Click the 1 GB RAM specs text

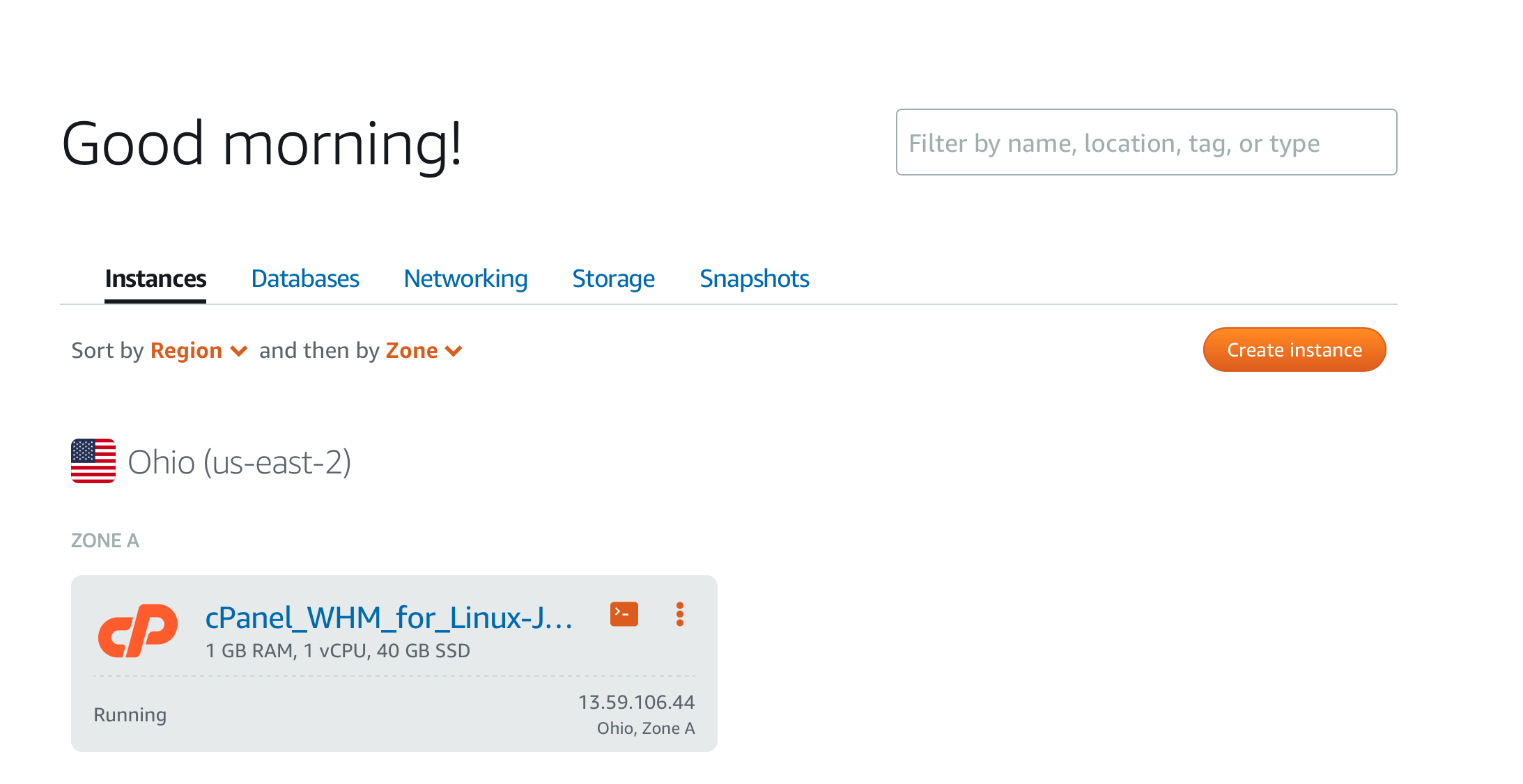coord(338,651)
